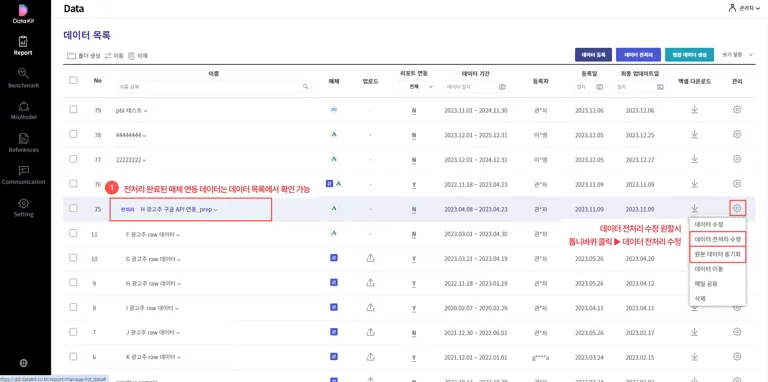Expand the 보기 설정 dropdown

coord(738,55)
